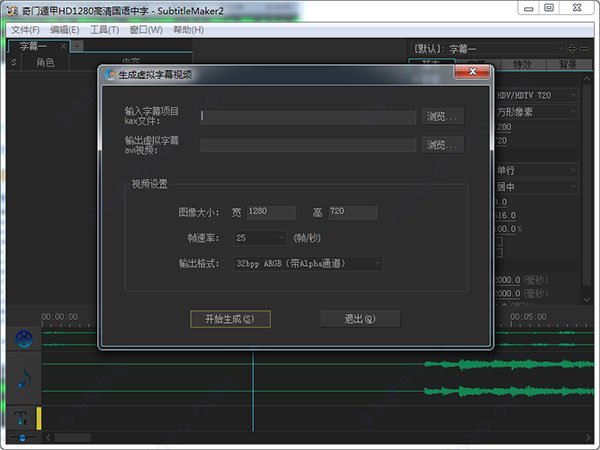The height and width of the screenshot is (450, 600).
Task: Click the subtitle track T icon
Action: [x=21, y=418]
